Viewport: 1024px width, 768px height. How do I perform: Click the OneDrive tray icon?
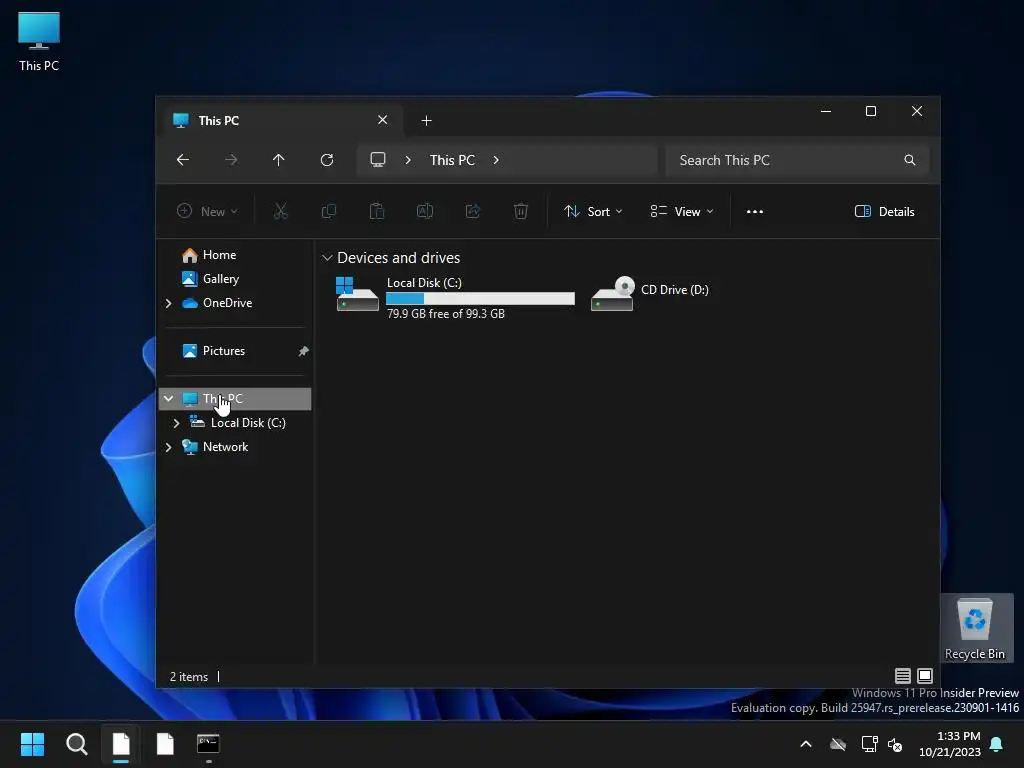838,744
